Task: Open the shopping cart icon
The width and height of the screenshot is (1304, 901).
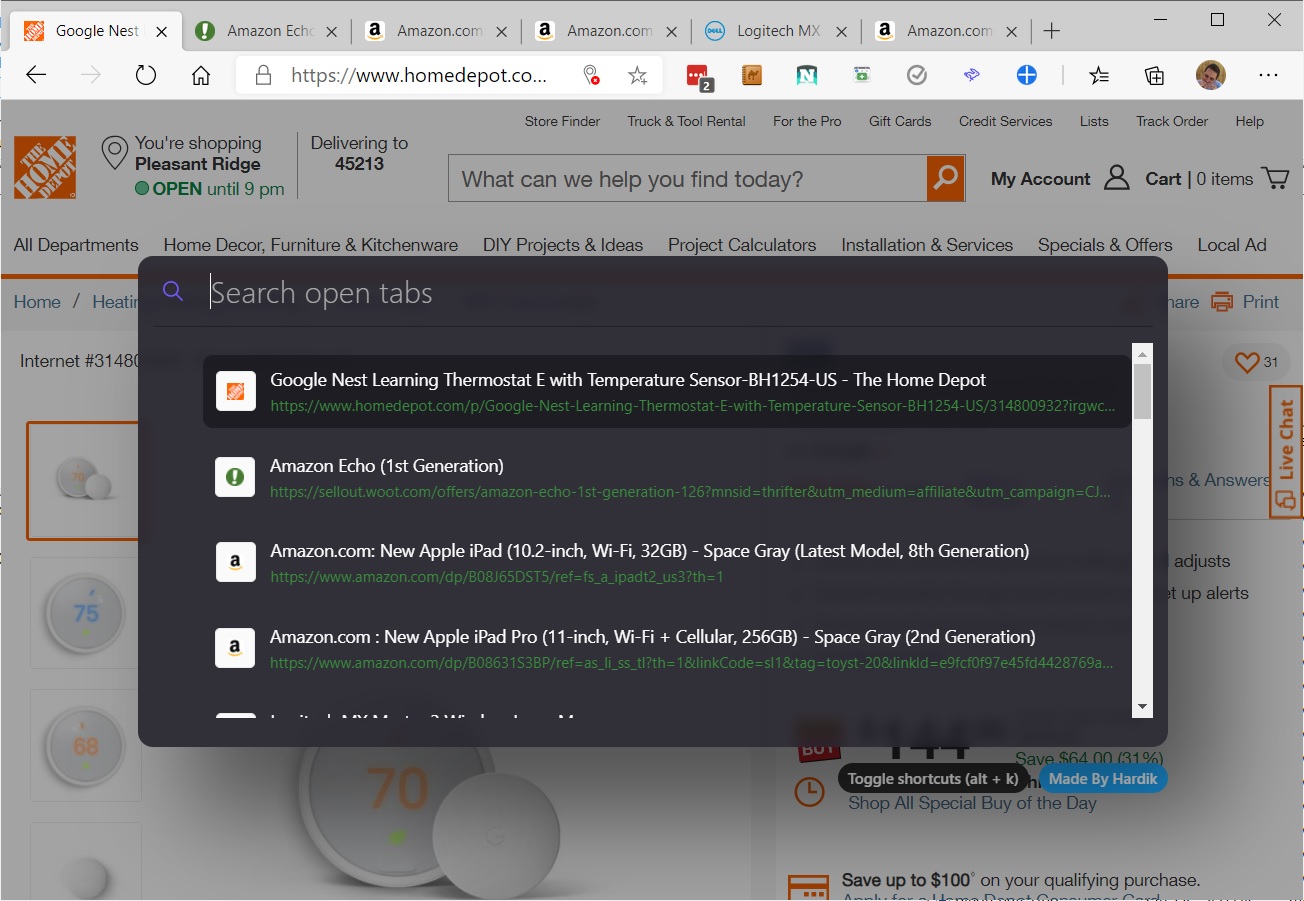Action: pyautogui.click(x=1276, y=179)
